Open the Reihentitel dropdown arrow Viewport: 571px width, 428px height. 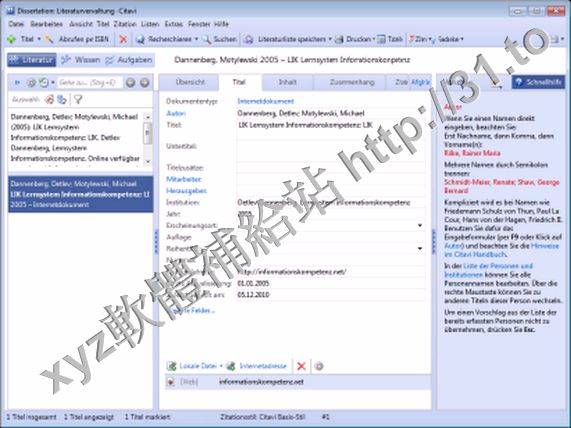click(420, 249)
